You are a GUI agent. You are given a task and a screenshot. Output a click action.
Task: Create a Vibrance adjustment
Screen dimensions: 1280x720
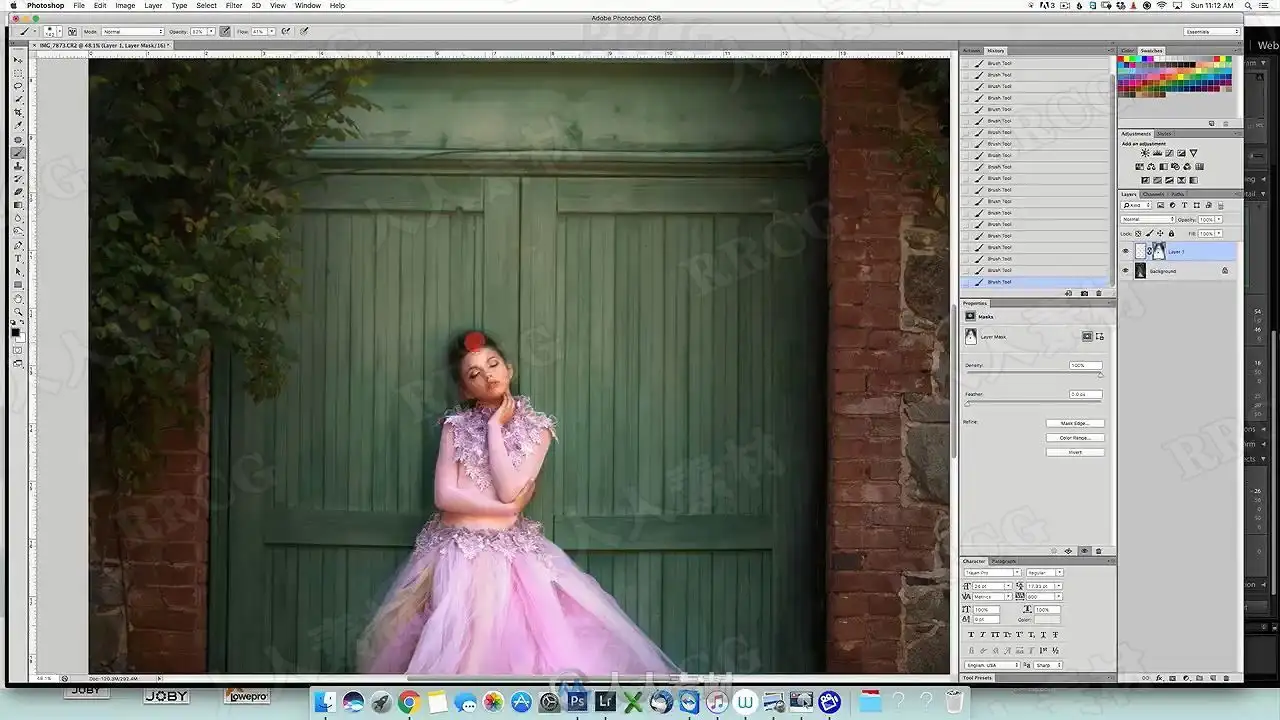pos(1193,153)
